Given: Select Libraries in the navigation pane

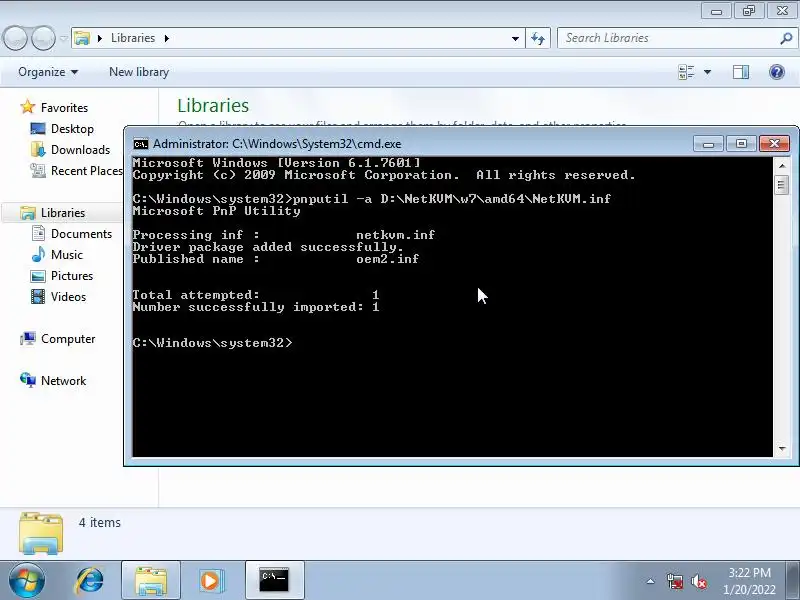Looking at the screenshot, I should (63, 212).
